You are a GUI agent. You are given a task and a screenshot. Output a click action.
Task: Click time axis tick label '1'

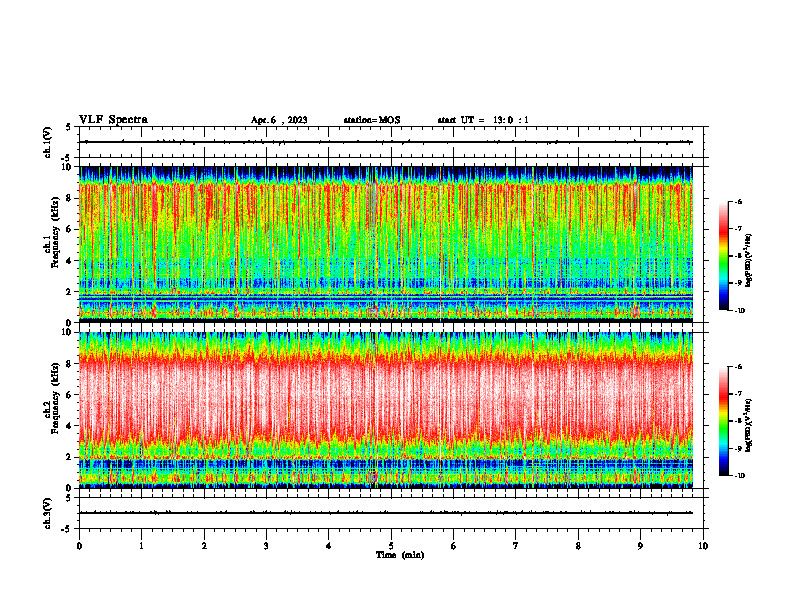point(141,546)
